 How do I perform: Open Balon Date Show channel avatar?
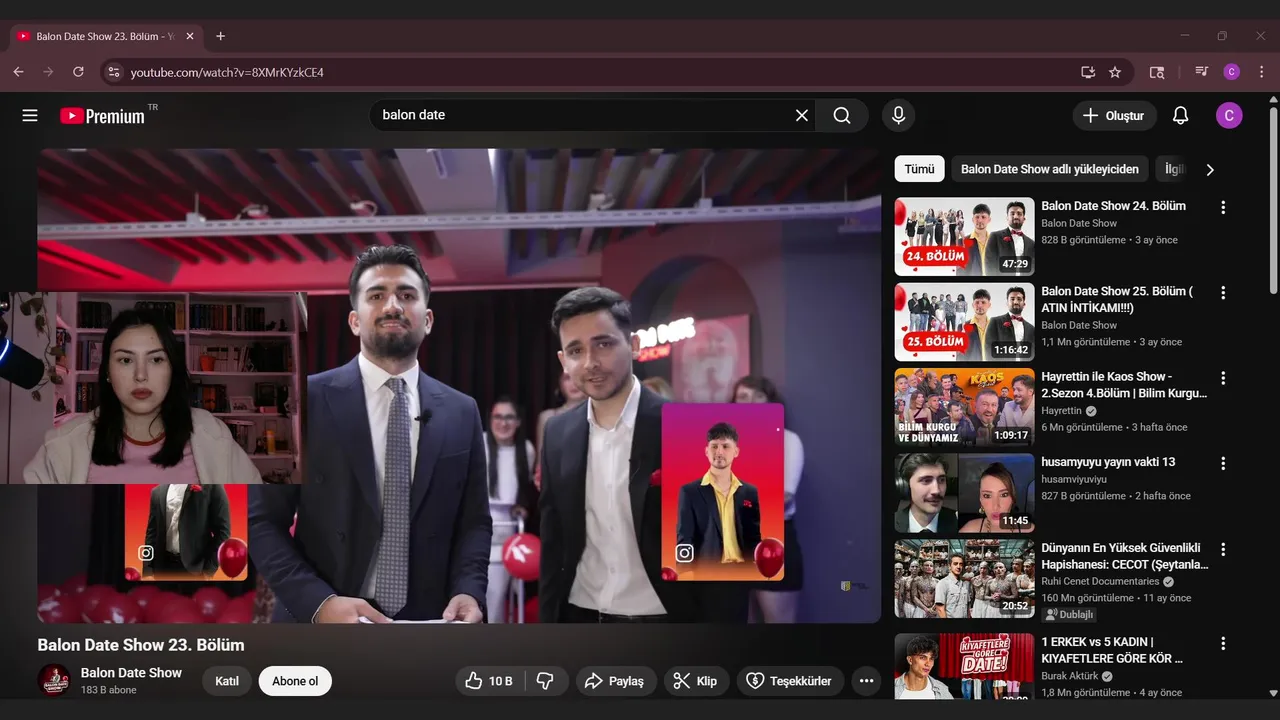[54, 680]
